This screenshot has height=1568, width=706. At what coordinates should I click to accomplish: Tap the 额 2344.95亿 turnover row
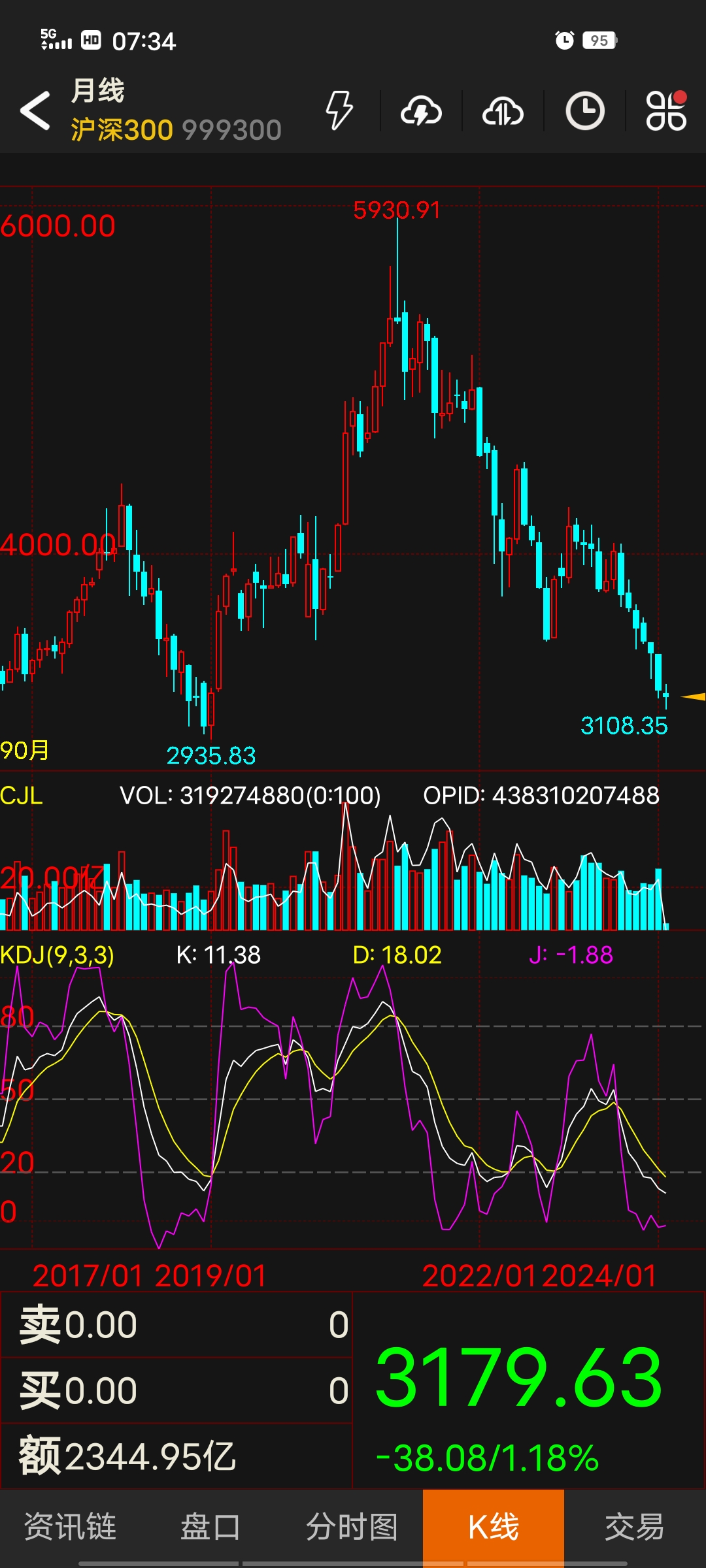click(x=176, y=1456)
